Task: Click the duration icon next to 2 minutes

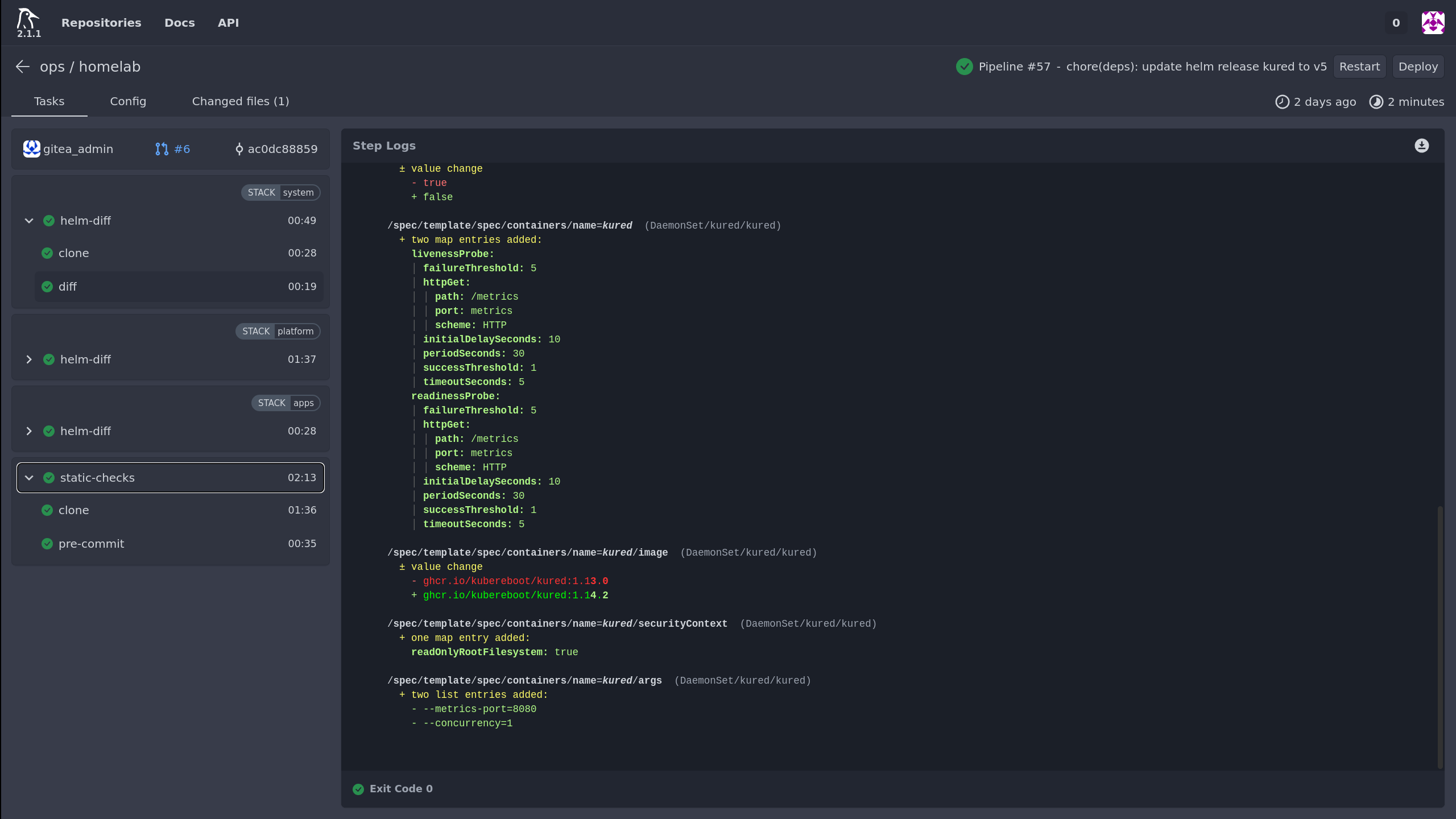Action: pos(1376,102)
